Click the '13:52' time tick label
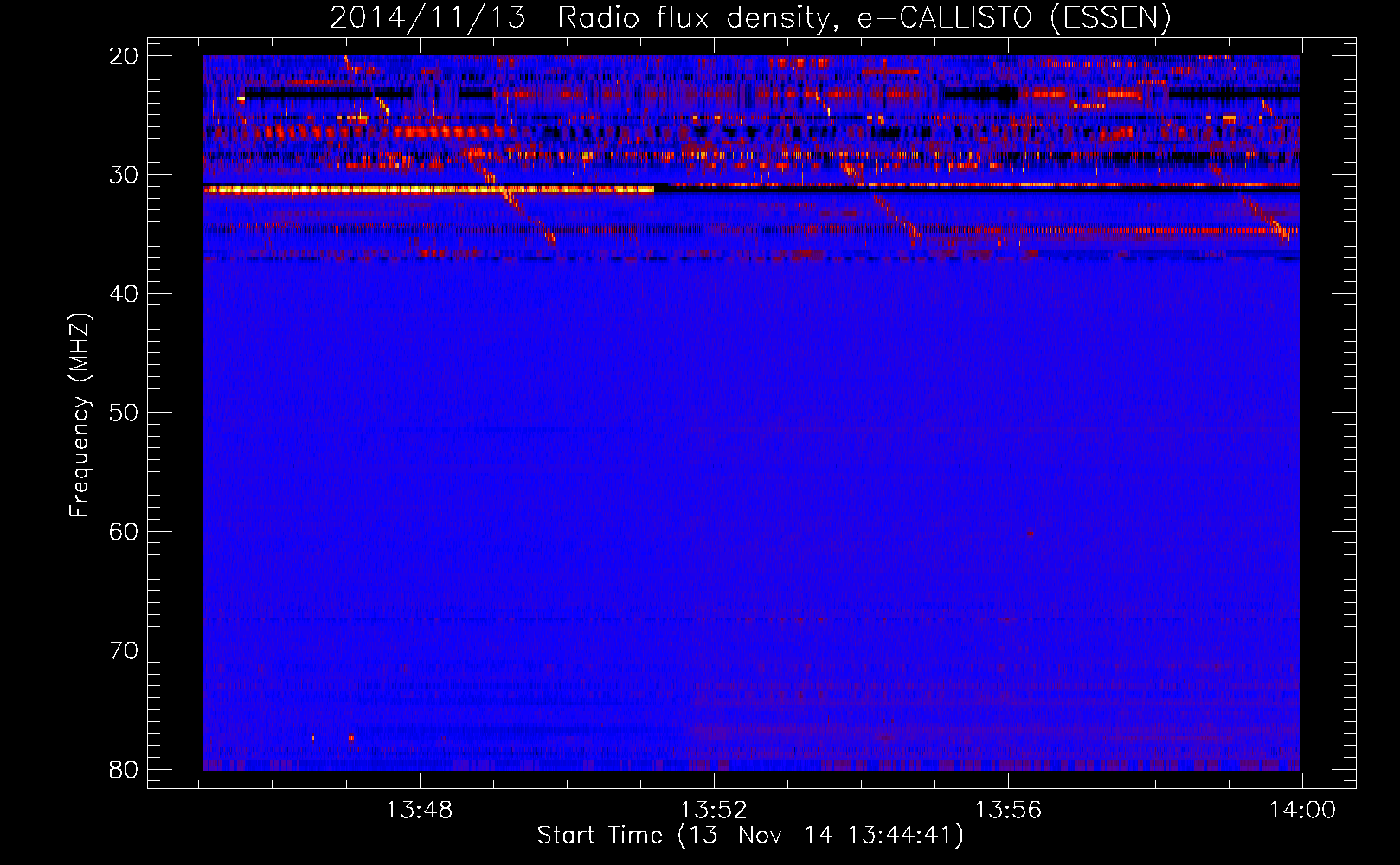 pos(714,811)
